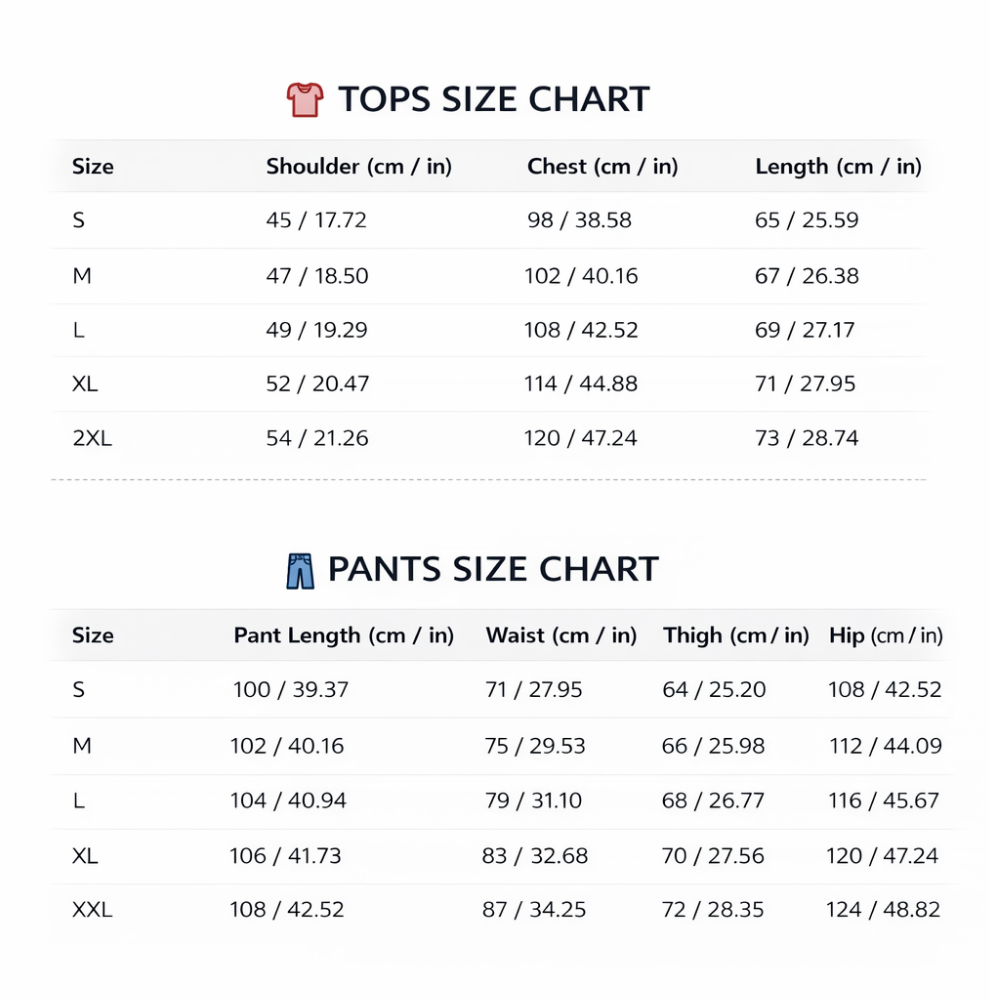Select shoulder value 45 / 17.72
Image resolution: width=1000 pixels, height=1000 pixels.
(x=316, y=221)
